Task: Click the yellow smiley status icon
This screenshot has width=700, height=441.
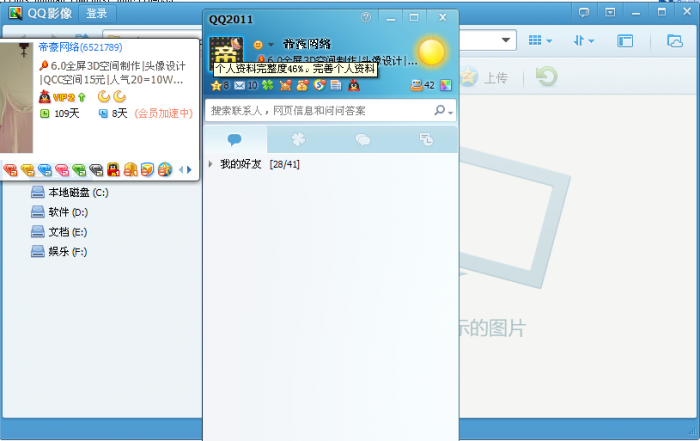Action: pyautogui.click(x=258, y=45)
